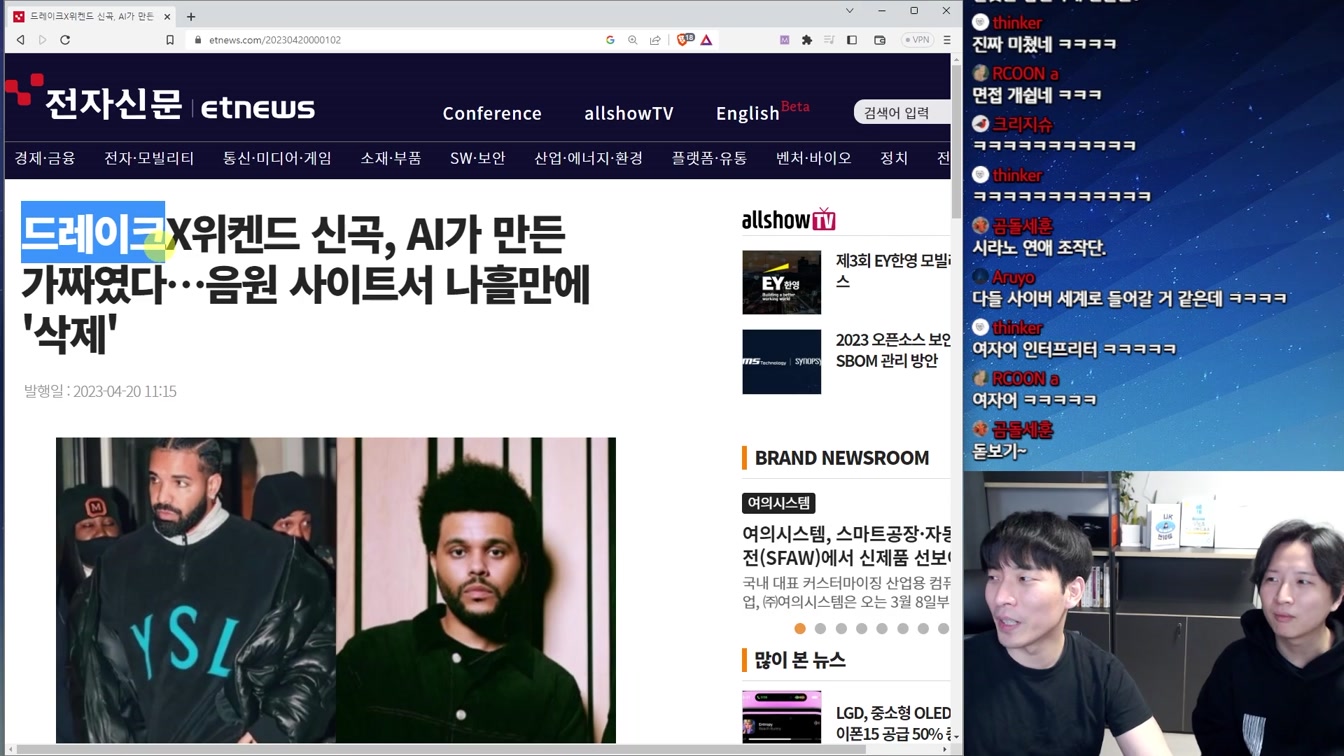Open the Conference link in the header
Image resolution: width=1344 pixels, height=756 pixels.
tap(492, 113)
